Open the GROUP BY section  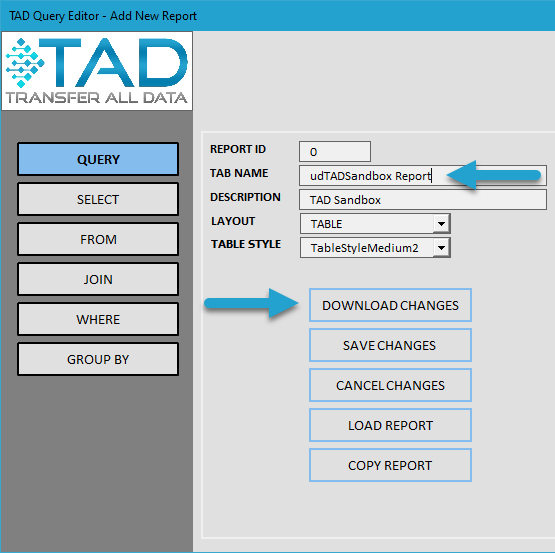click(x=98, y=359)
